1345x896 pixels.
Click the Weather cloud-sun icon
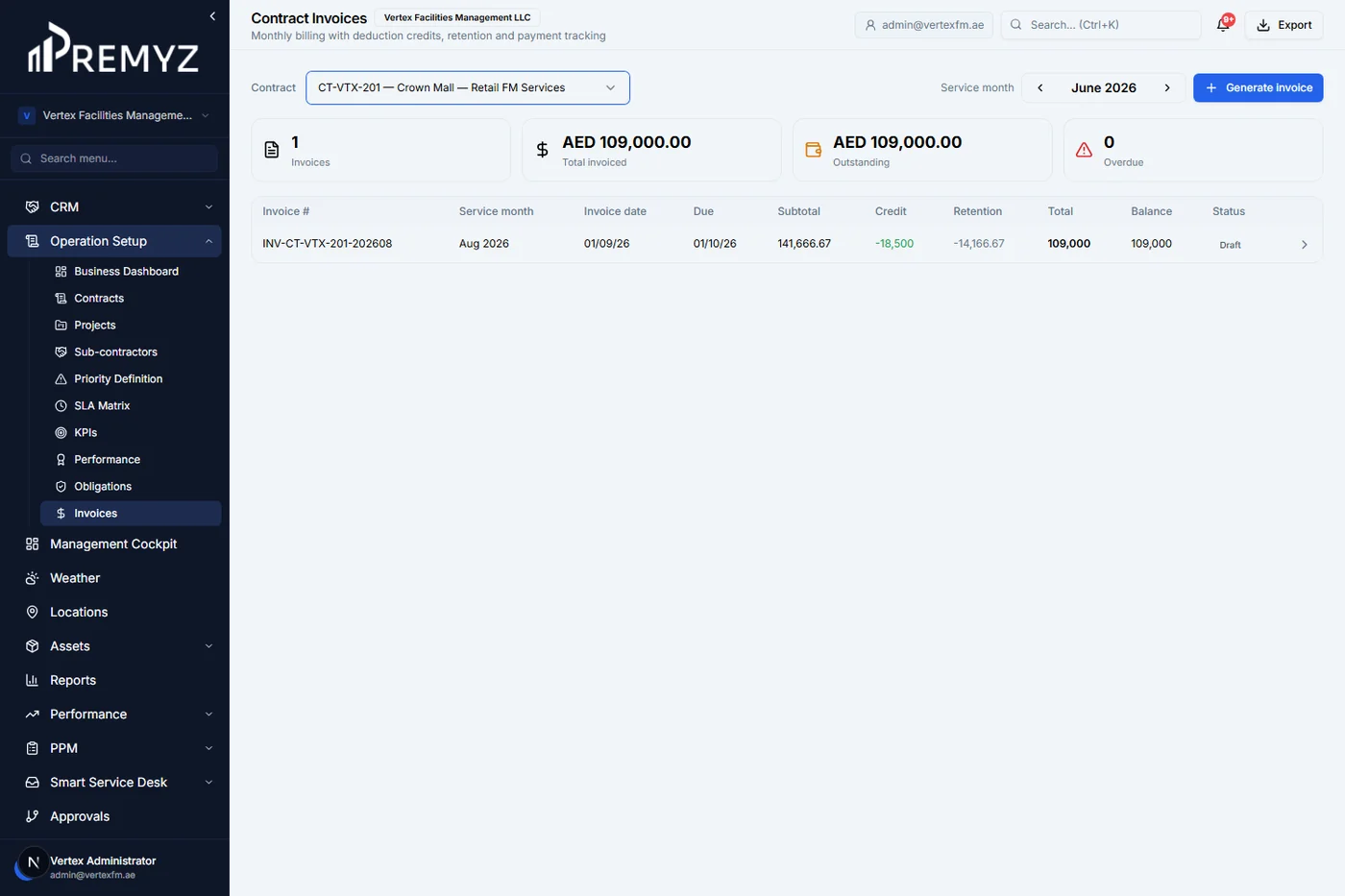coord(32,578)
